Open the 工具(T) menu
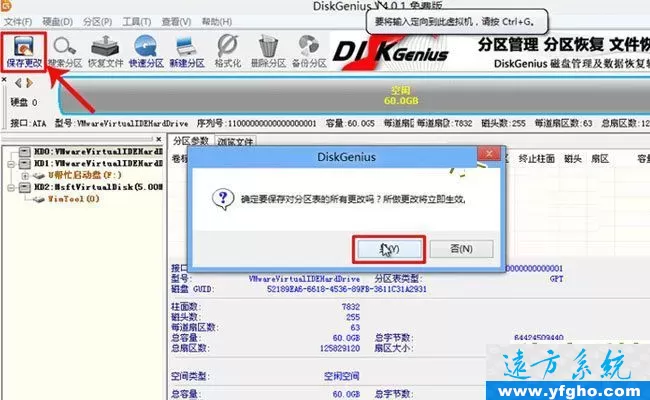 137,22
